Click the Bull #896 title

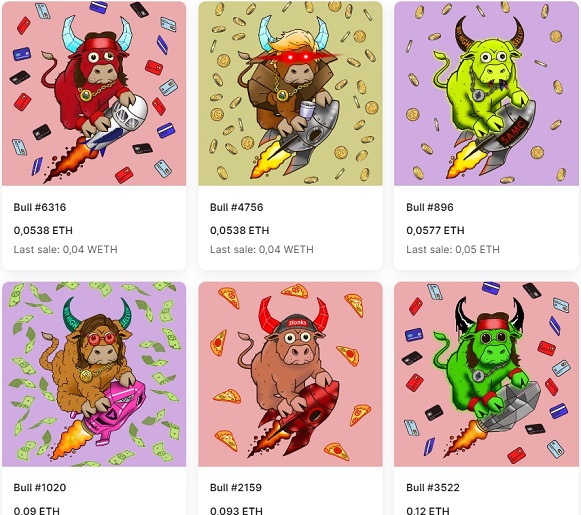430,207
